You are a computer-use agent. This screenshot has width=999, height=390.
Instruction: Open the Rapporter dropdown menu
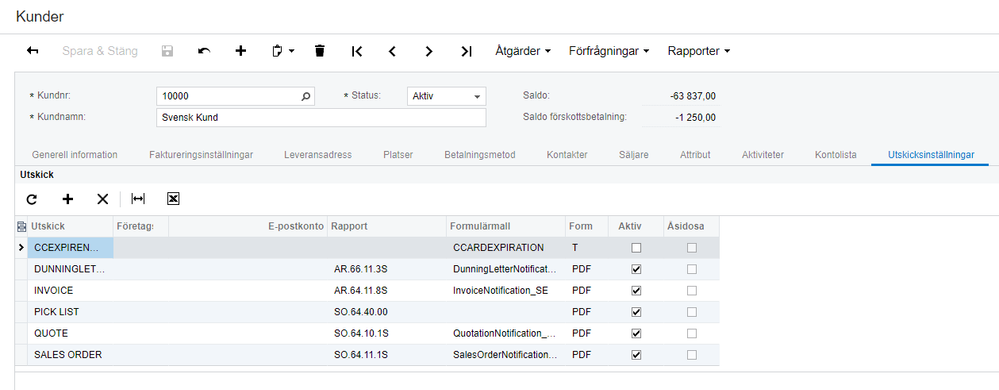pyautogui.click(x=698, y=51)
